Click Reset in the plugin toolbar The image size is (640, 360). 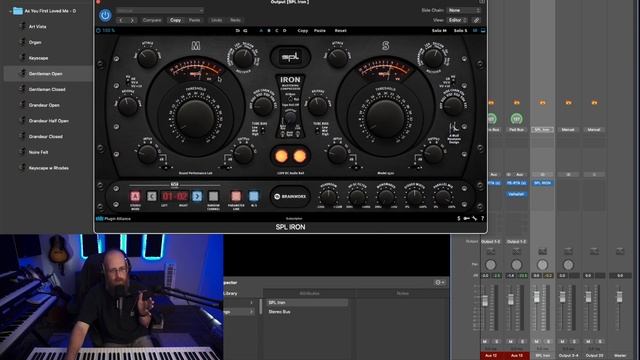click(x=340, y=31)
